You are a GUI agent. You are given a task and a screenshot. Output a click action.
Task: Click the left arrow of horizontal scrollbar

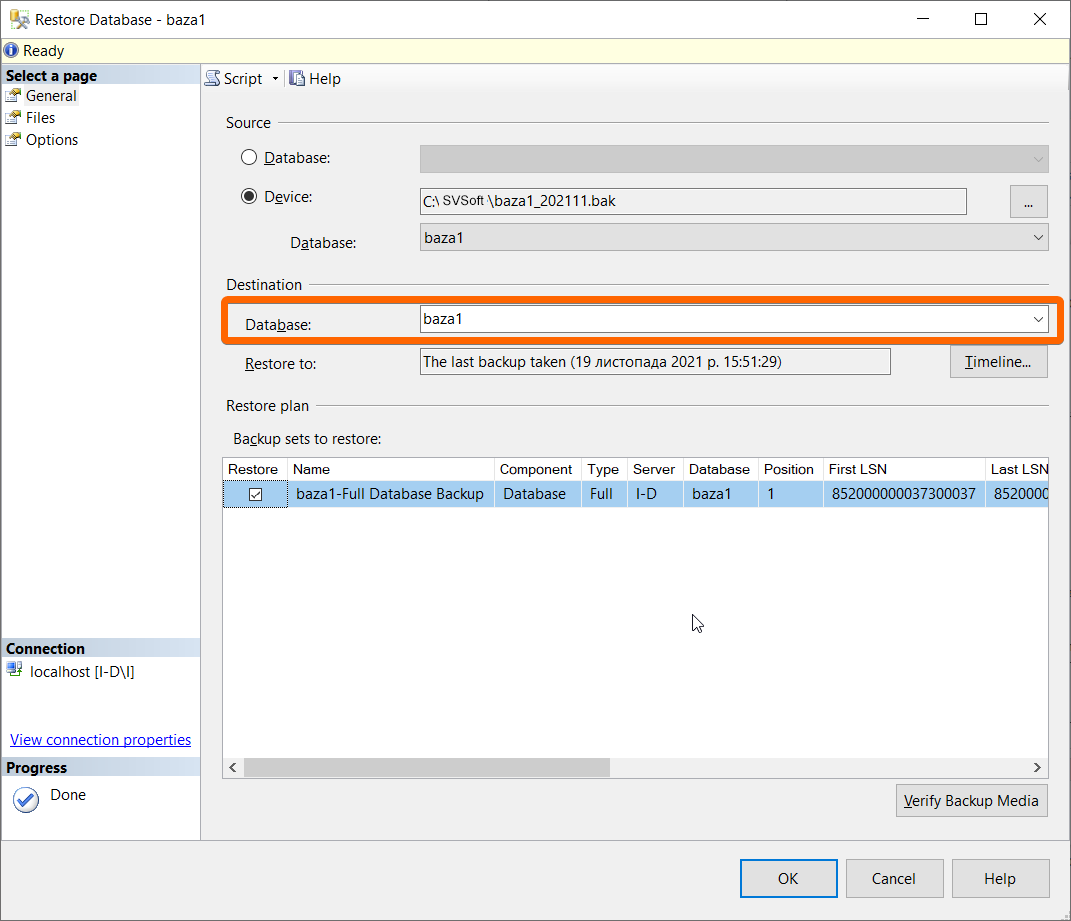233,767
